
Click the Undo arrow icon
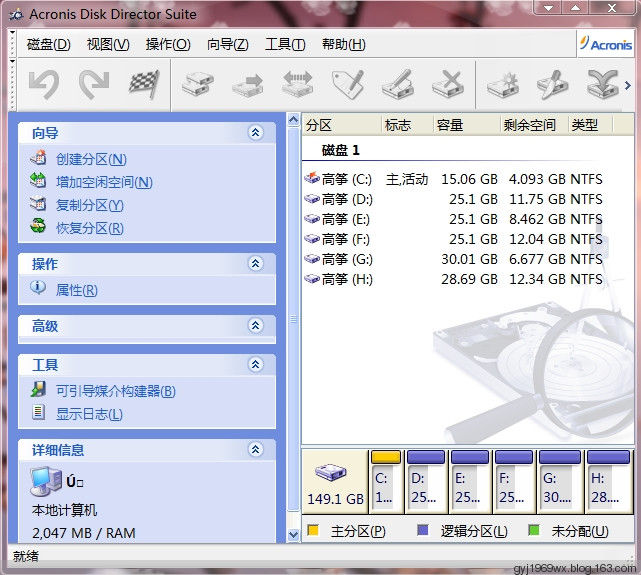[x=44, y=85]
